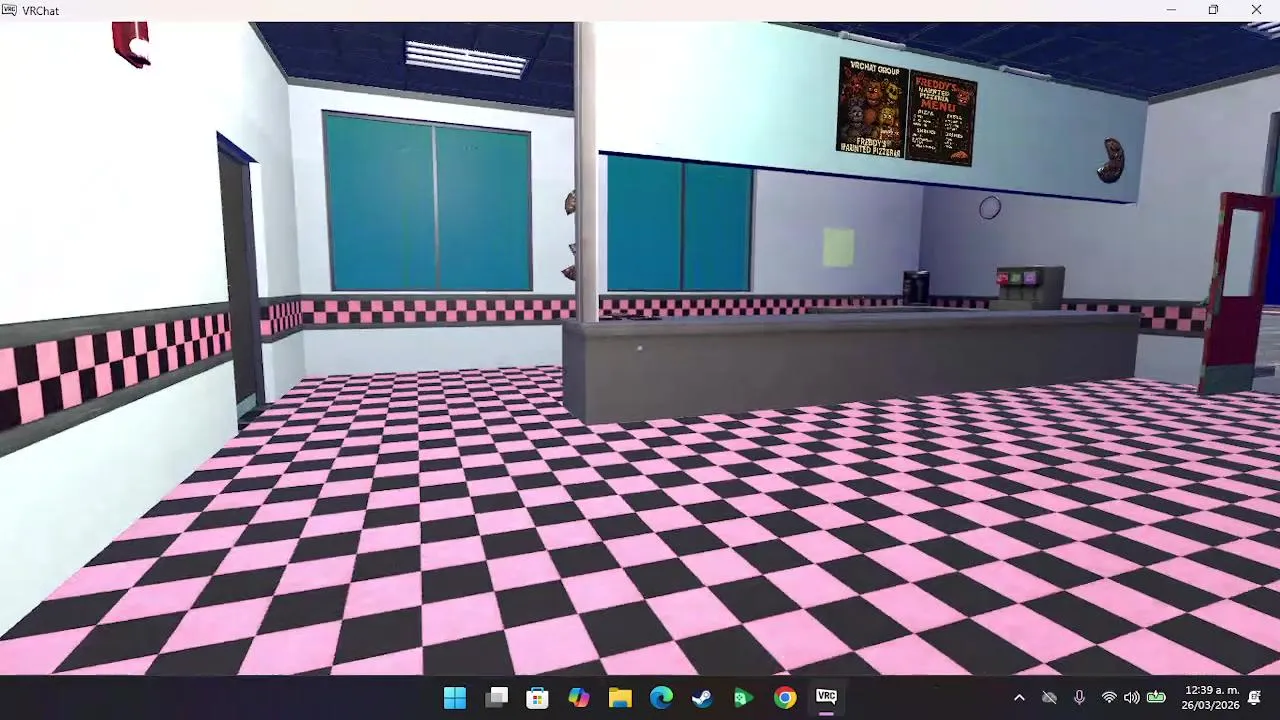Open the clock and calendar flyout

(x=1212, y=697)
